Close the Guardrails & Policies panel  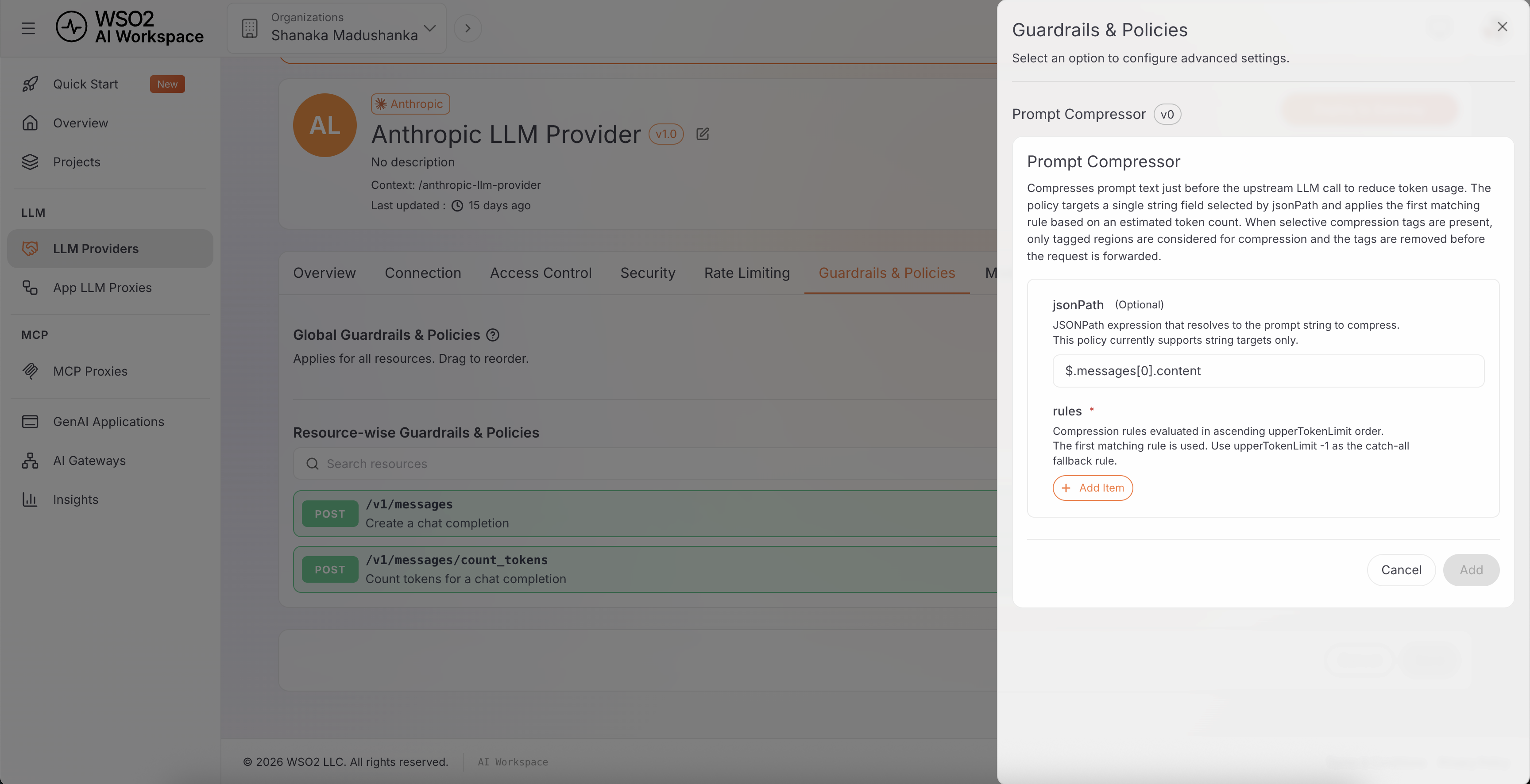coord(1502,27)
